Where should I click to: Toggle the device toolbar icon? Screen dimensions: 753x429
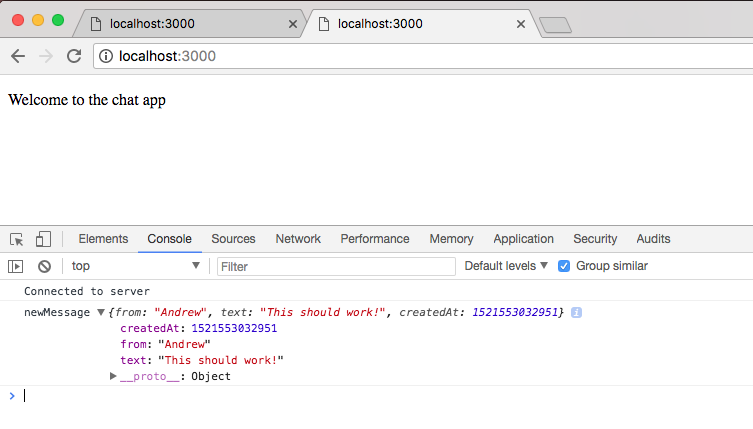click(43, 239)
